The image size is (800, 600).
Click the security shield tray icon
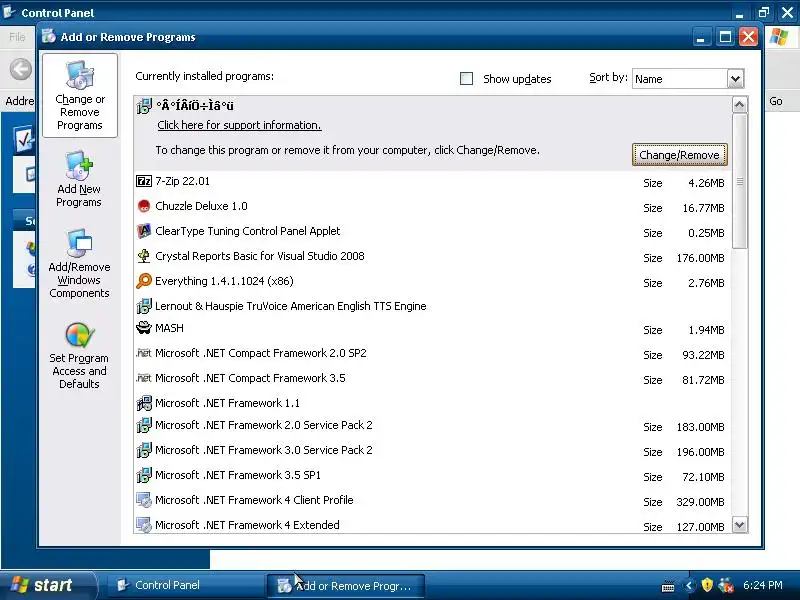point(707,585)
